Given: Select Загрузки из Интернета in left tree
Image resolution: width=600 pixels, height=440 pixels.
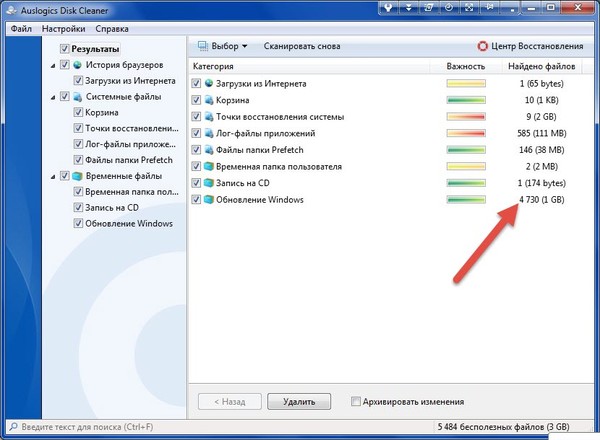Looking at the screenshot, I should tap(130, 81).
